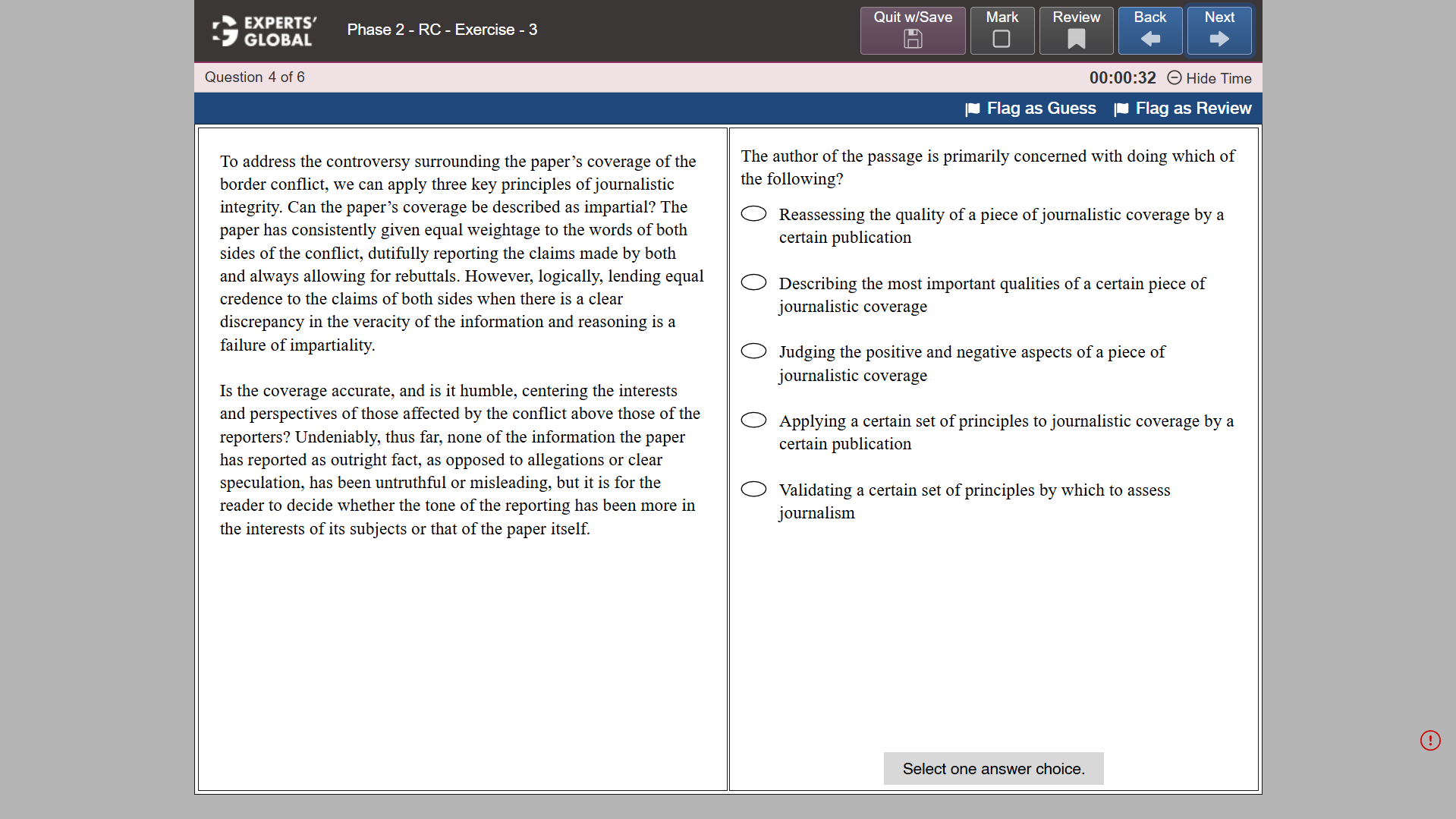Select the answer describing important qualities of coverage
The width and height of the screenshot is (1456, 819).
tap(753, 282)
